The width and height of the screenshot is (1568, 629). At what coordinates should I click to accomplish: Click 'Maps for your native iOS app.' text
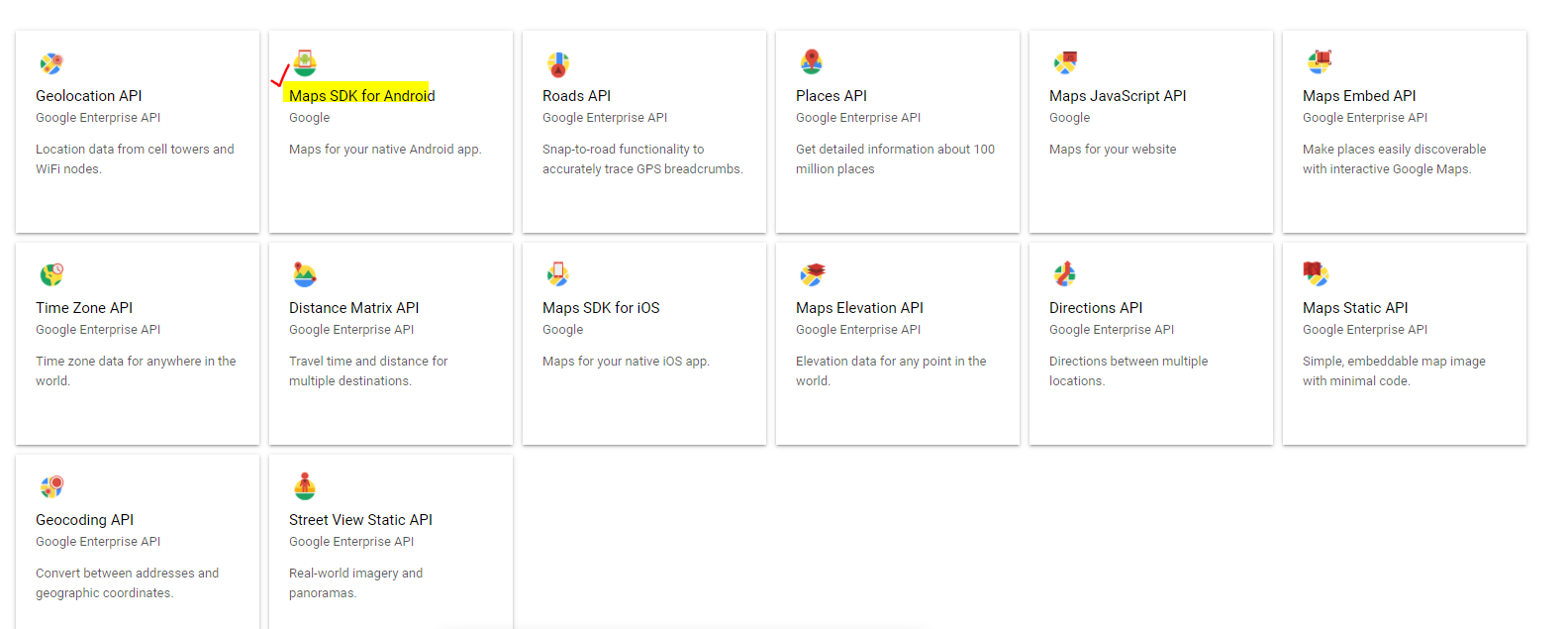point(626,362)
